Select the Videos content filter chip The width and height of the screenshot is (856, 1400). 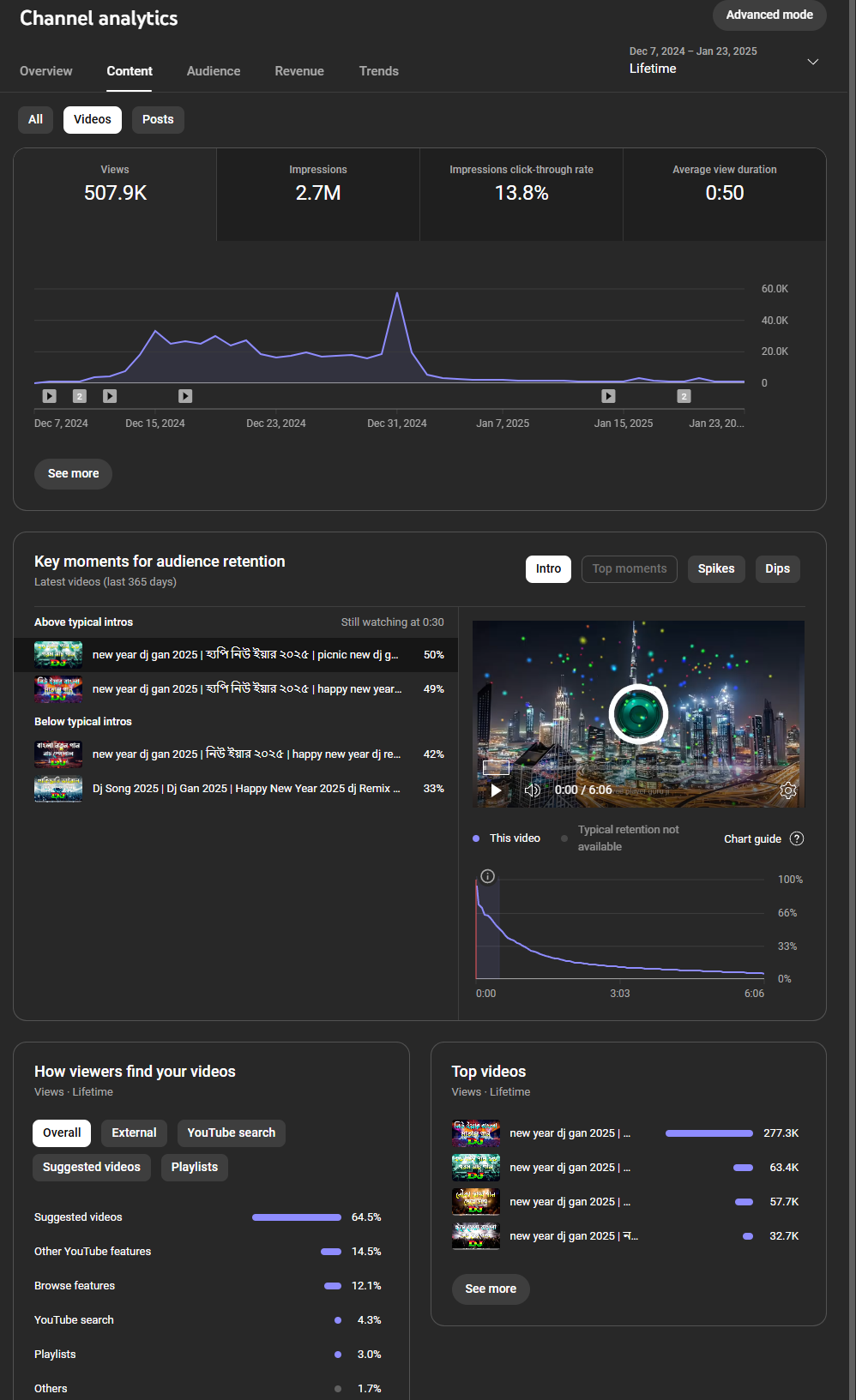(93, 119)
